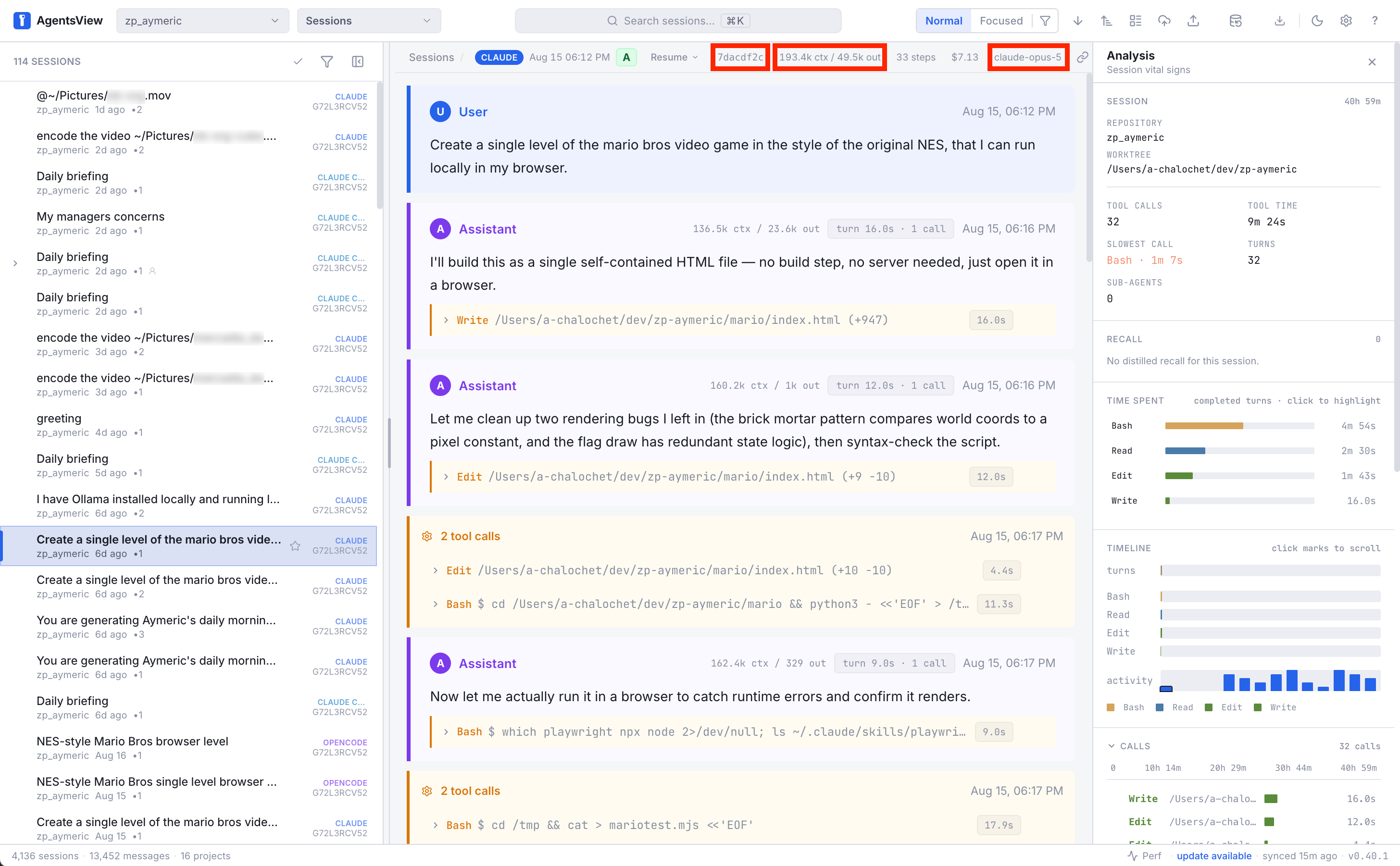Open the 'My managers concerns' session
Viewport: 1400px width, 866px height.
coord(189,223)
